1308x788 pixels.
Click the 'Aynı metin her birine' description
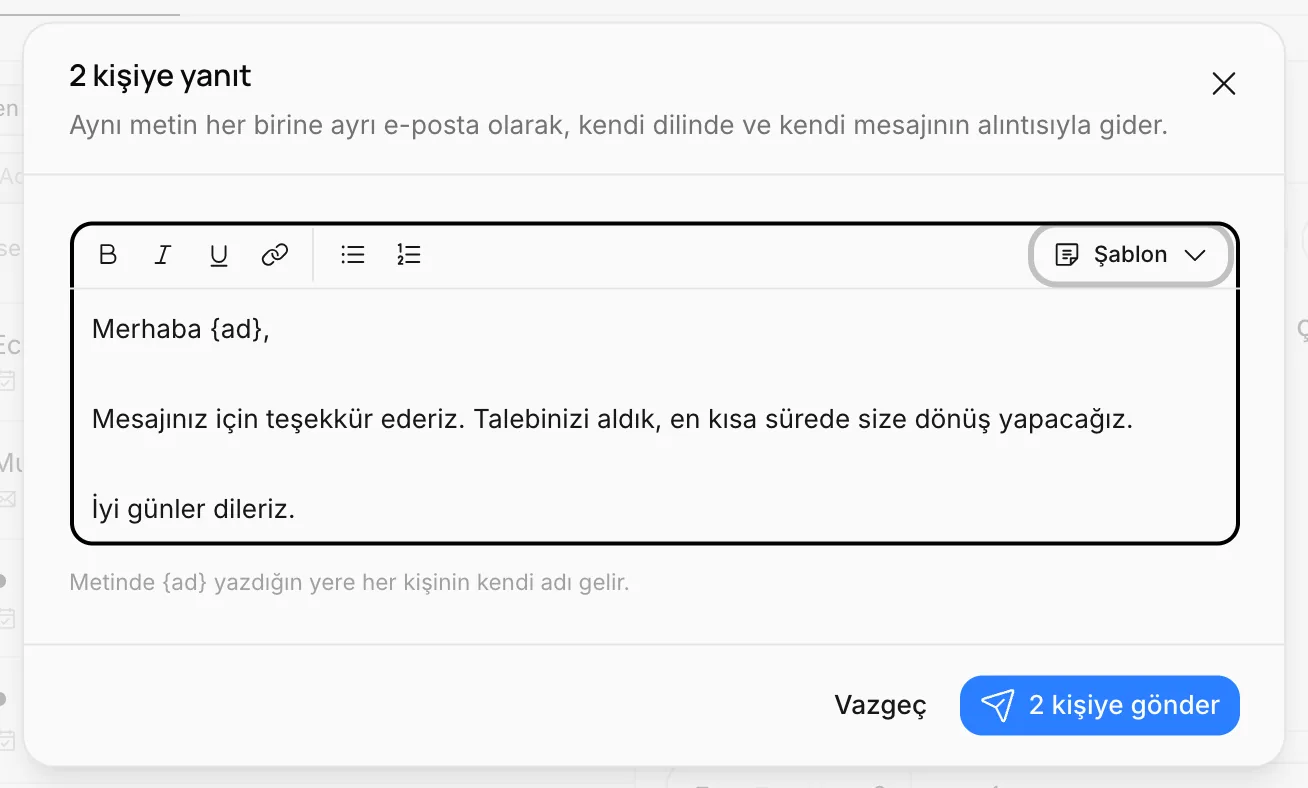click(618, 127)
